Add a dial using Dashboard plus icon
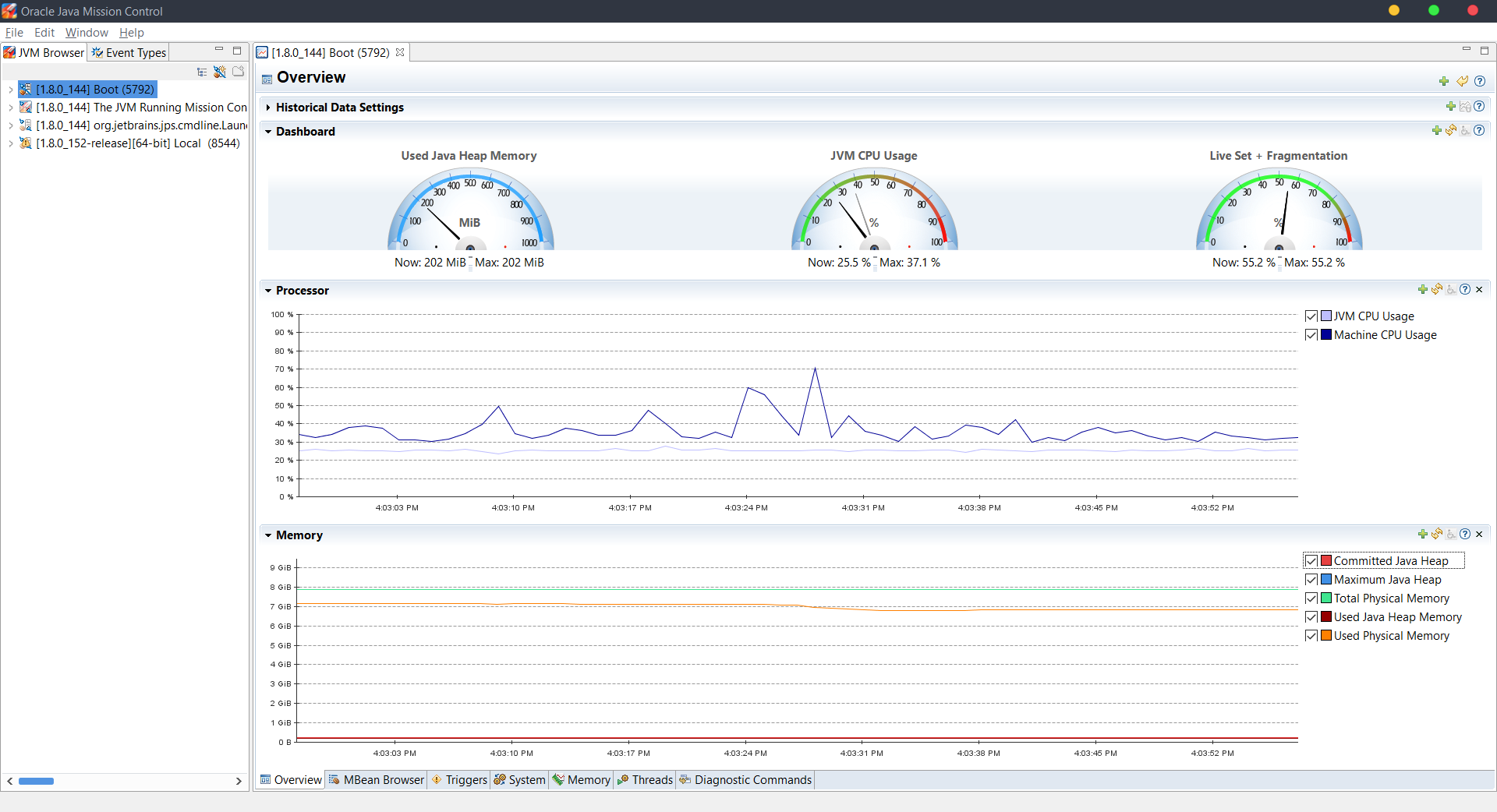This screenshot has height=812, width=1497. coord(1437,131)
